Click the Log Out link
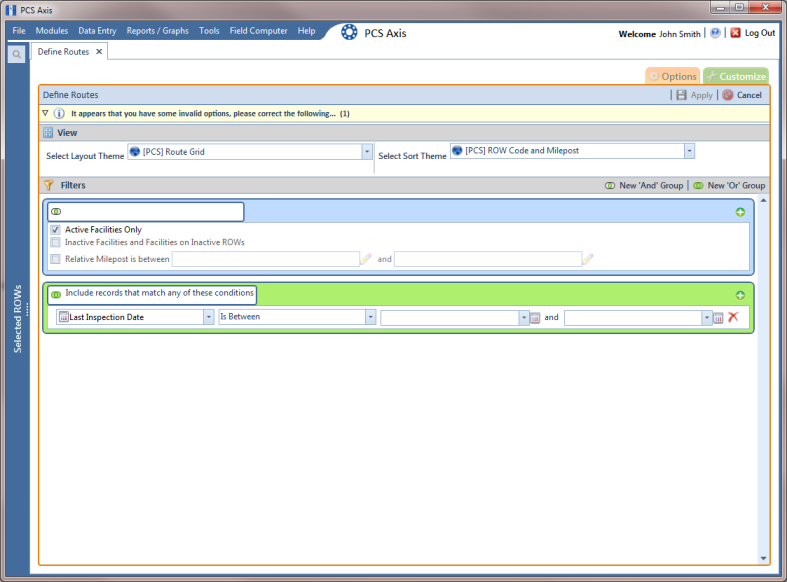787x582 pixels. point(760,33)
